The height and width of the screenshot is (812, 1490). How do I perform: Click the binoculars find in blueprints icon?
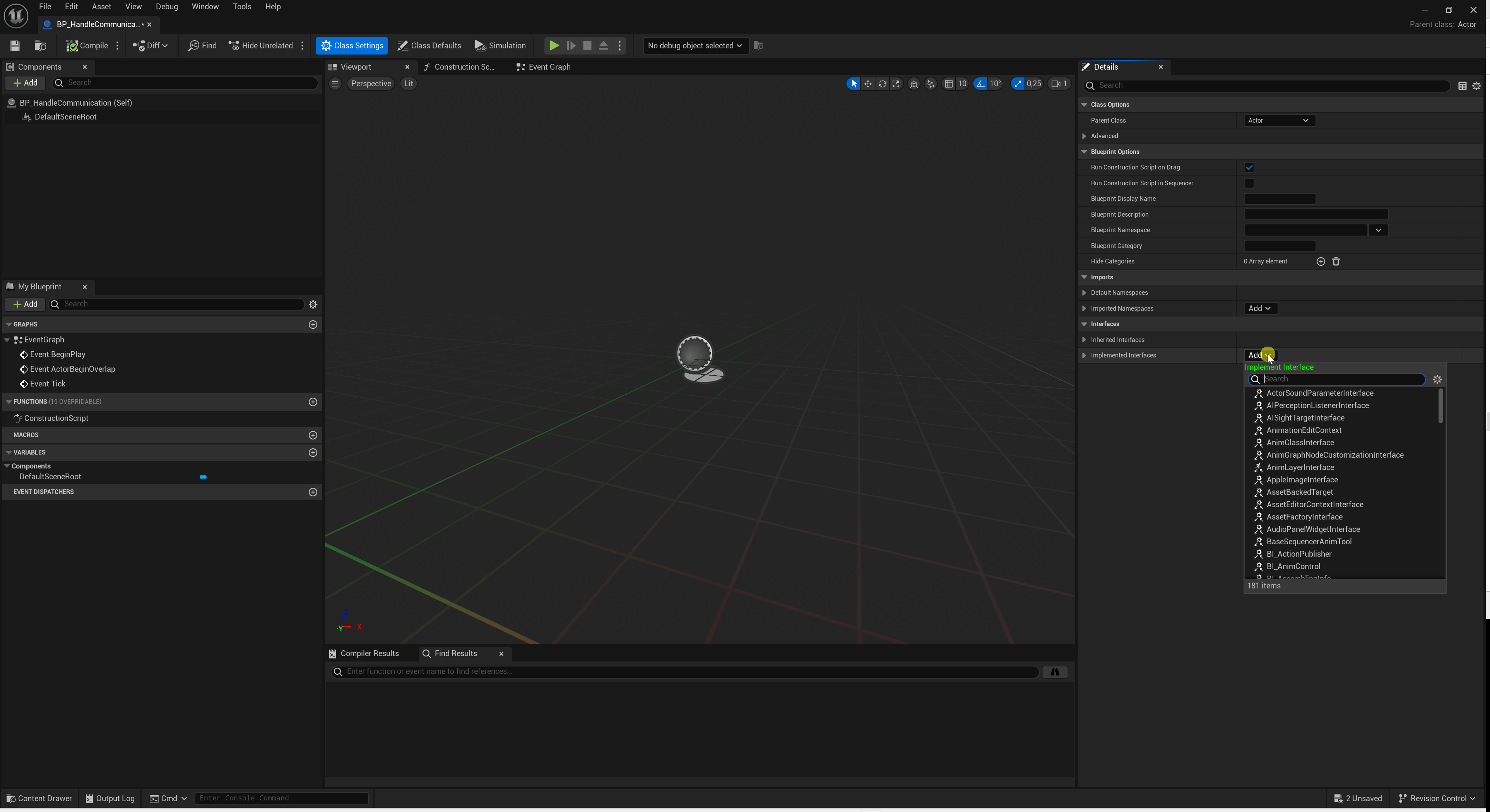[1055, 672]
